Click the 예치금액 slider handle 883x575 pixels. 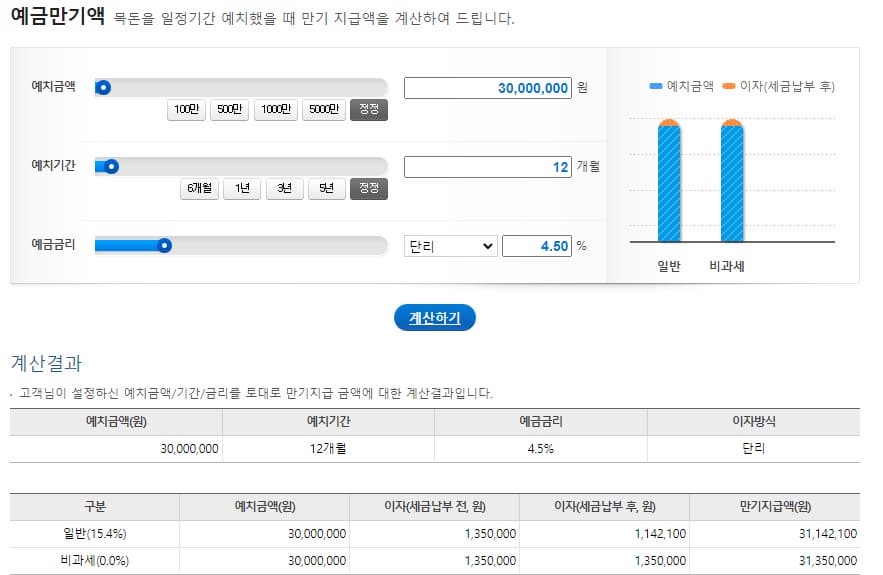[103, 88]
